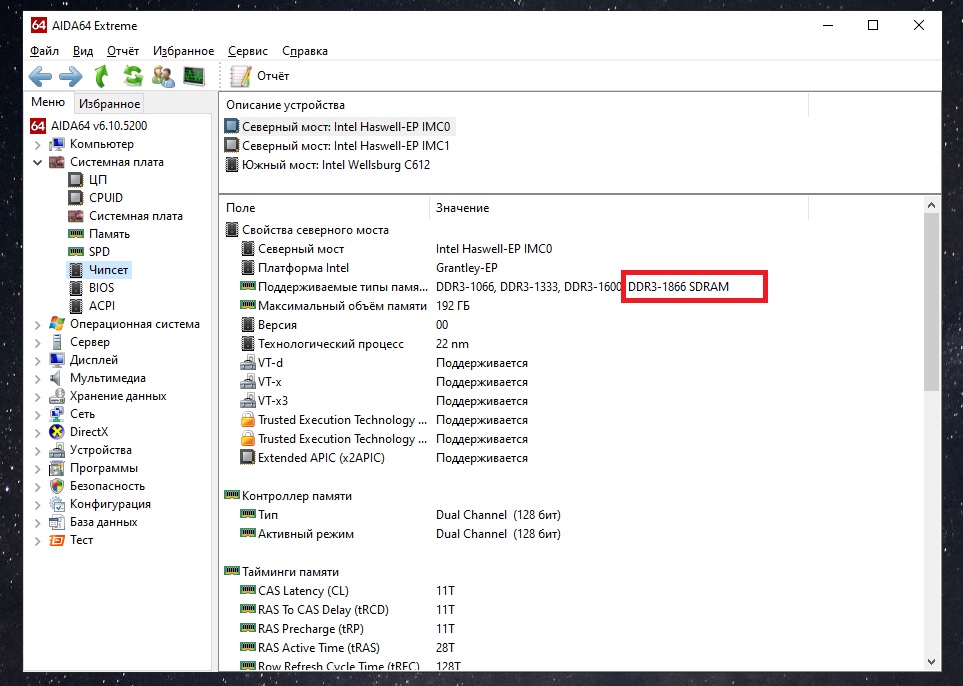
Task: Click the scrollbar up arrow
Action: point(931,205)
